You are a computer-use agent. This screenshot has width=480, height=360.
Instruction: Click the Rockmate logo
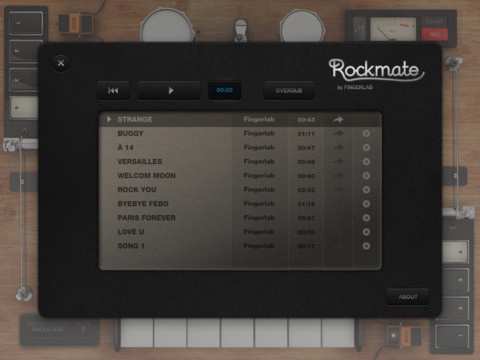[x=376, y=71]
